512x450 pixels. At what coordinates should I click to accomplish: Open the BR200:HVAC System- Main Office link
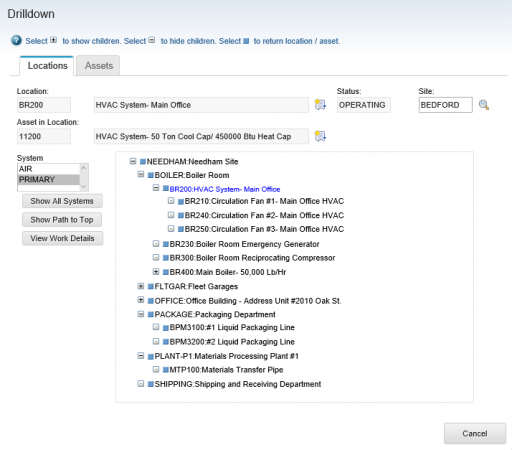point(225,189)
